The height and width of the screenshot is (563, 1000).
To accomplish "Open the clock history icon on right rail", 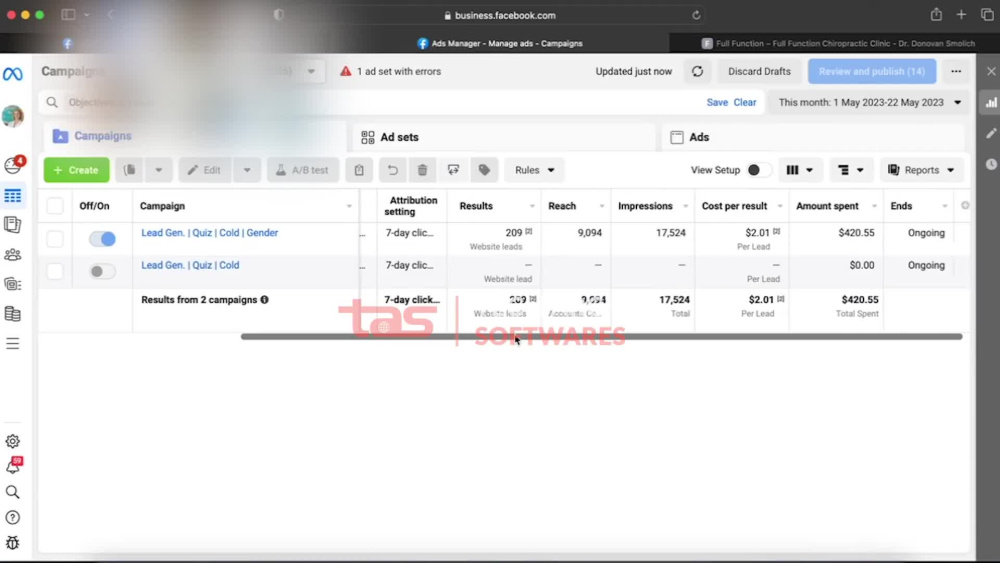I will (x=991, y=164).
